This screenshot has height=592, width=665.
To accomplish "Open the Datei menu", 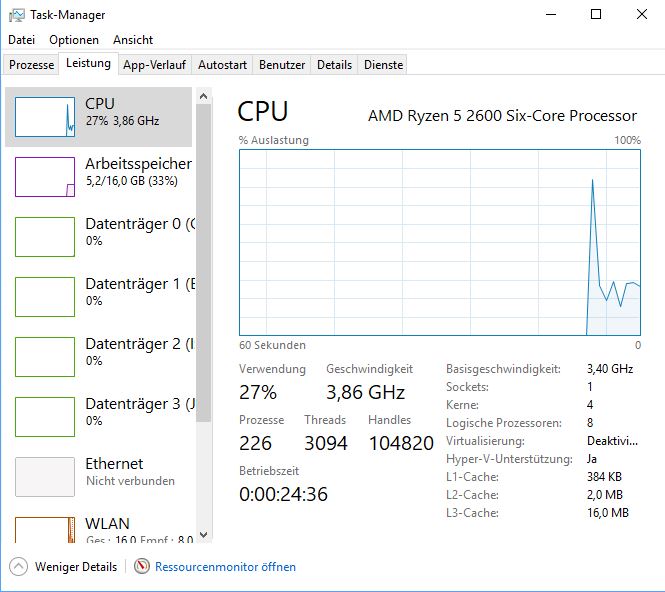I will 22,40.
